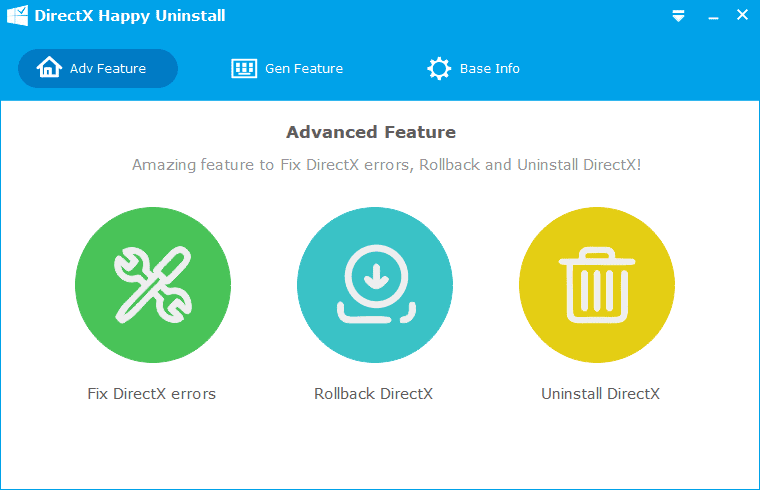Minimize the DirectX Happy Uninstall window
Screen dimensions: 760x490
click(713, 18)
